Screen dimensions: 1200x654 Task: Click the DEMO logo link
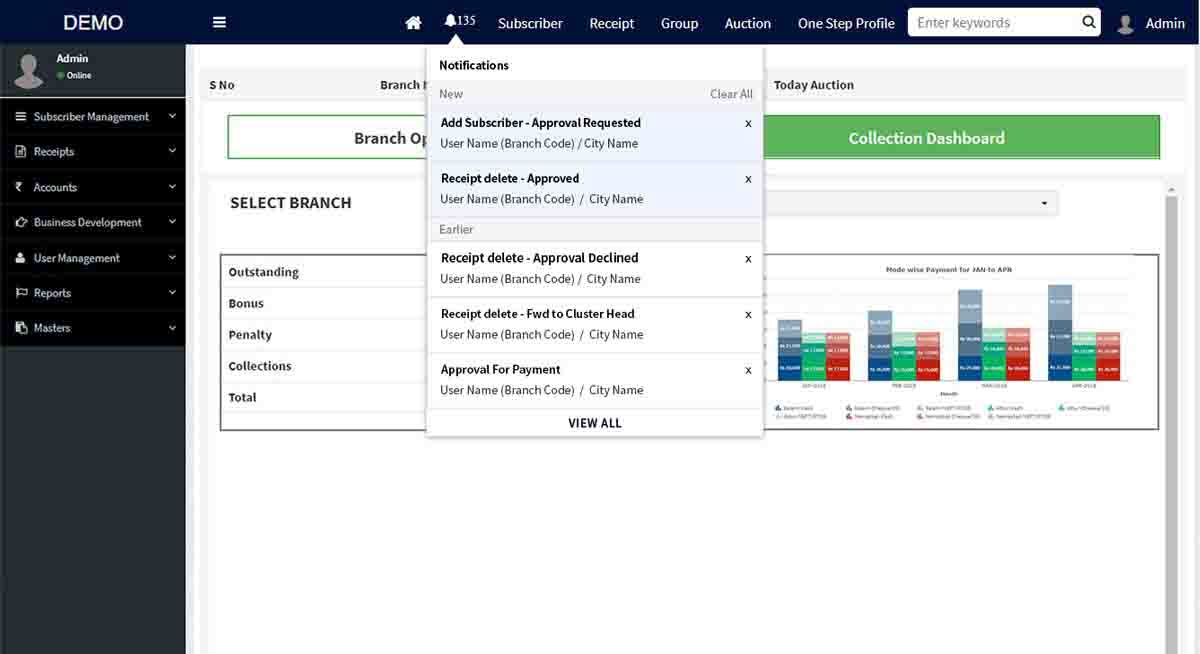pyautogui.click(x=93, y=22)
